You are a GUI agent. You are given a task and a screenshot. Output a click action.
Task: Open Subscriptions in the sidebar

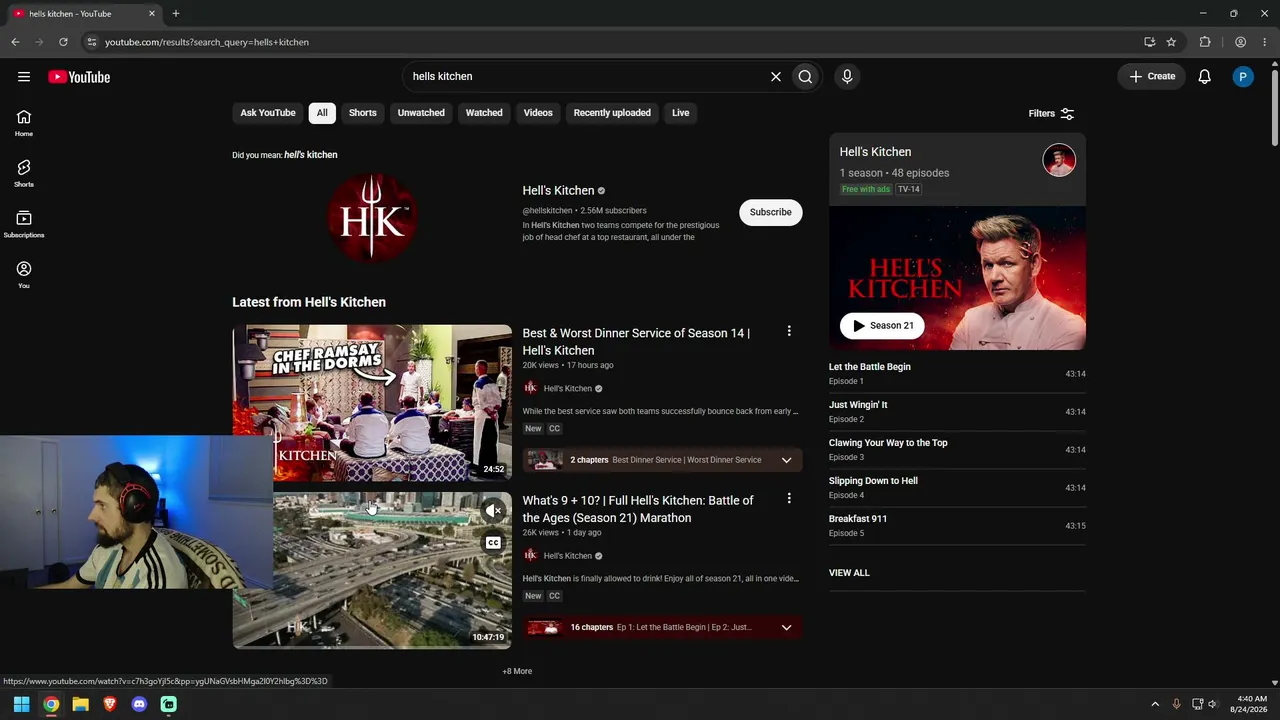click(x=24, y=224)
